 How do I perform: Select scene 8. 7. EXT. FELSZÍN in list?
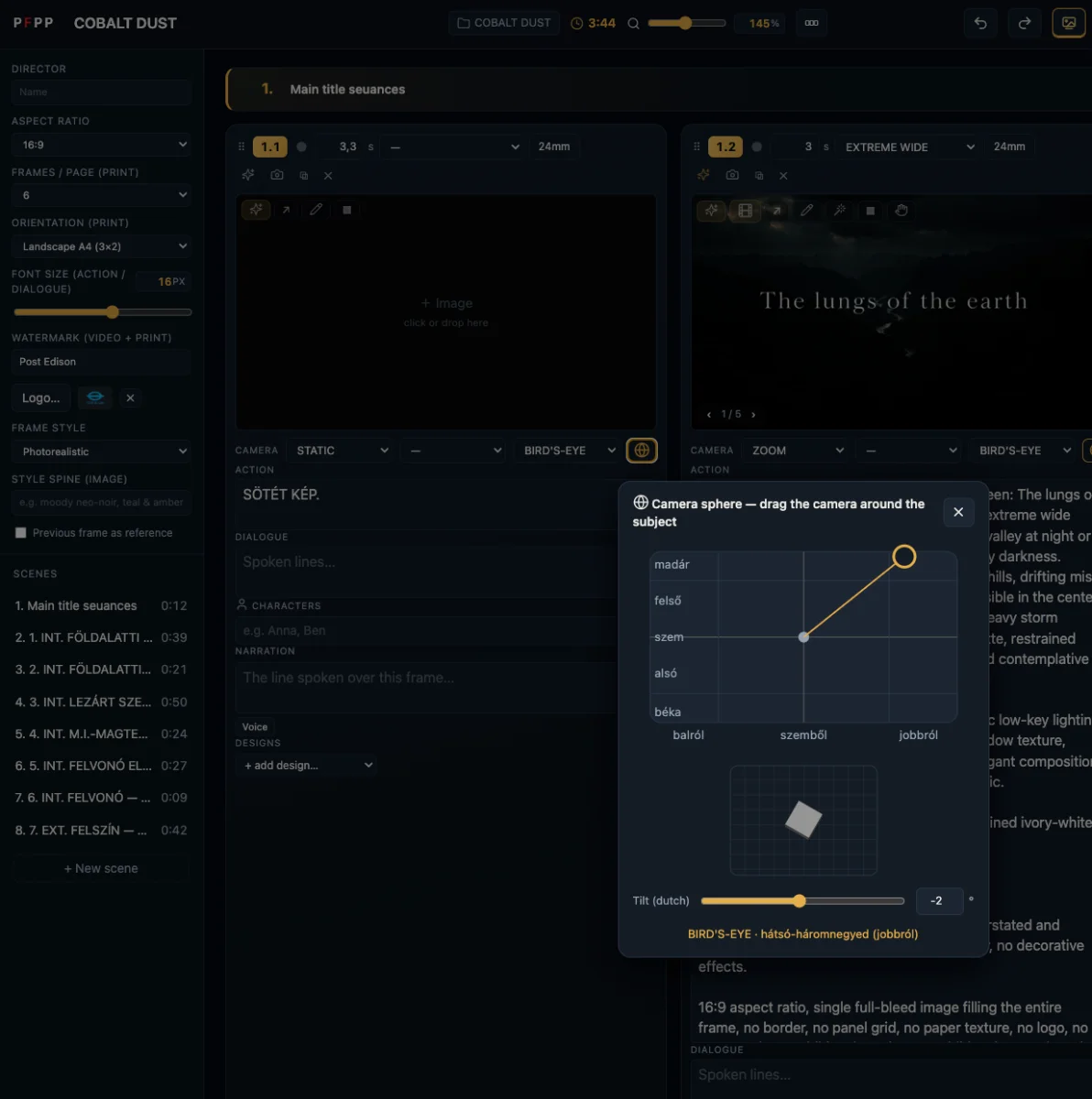coord(101,830)
